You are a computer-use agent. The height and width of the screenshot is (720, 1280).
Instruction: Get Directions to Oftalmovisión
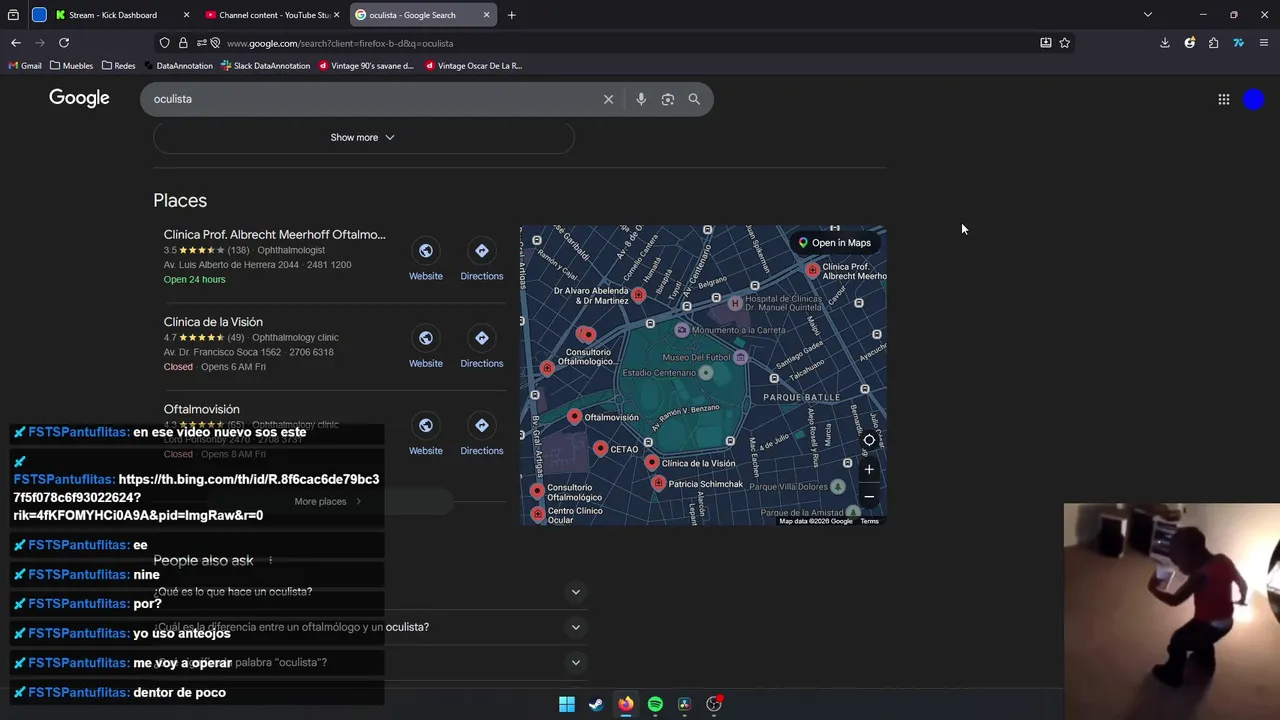(x=482, y=435)
